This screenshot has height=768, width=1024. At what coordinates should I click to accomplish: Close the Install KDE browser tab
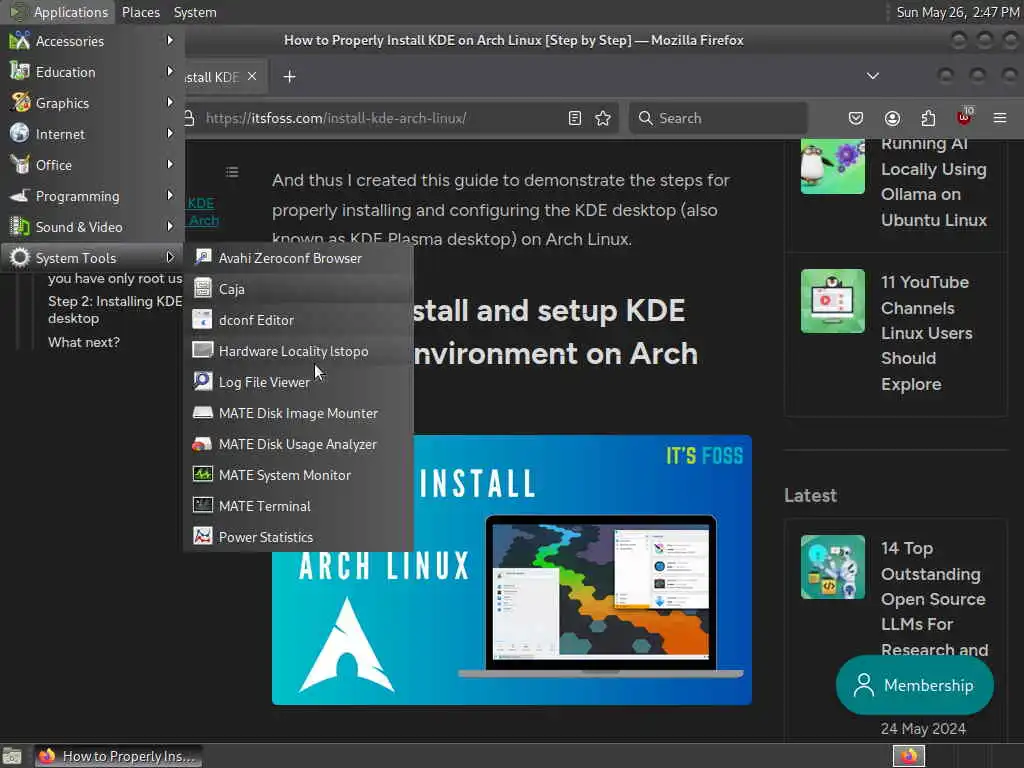(251, 76)
